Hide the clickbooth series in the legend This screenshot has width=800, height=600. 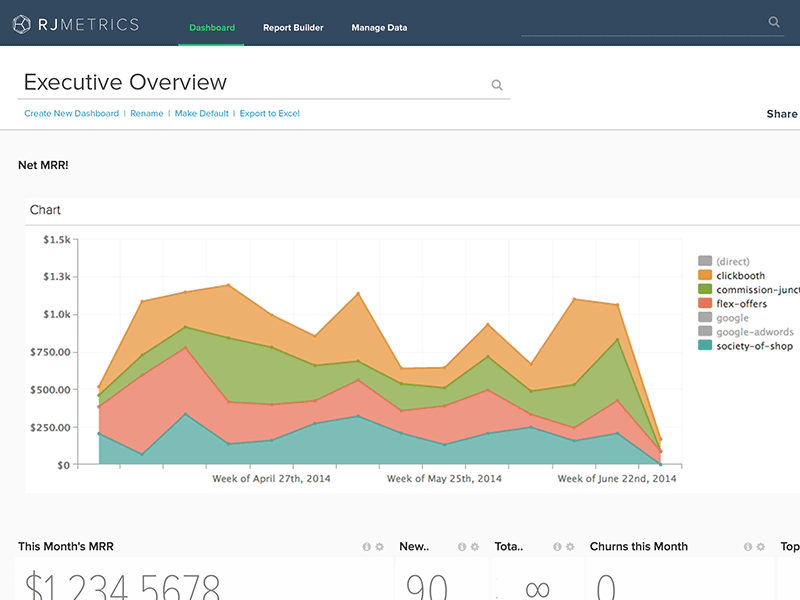click(740, 276)
